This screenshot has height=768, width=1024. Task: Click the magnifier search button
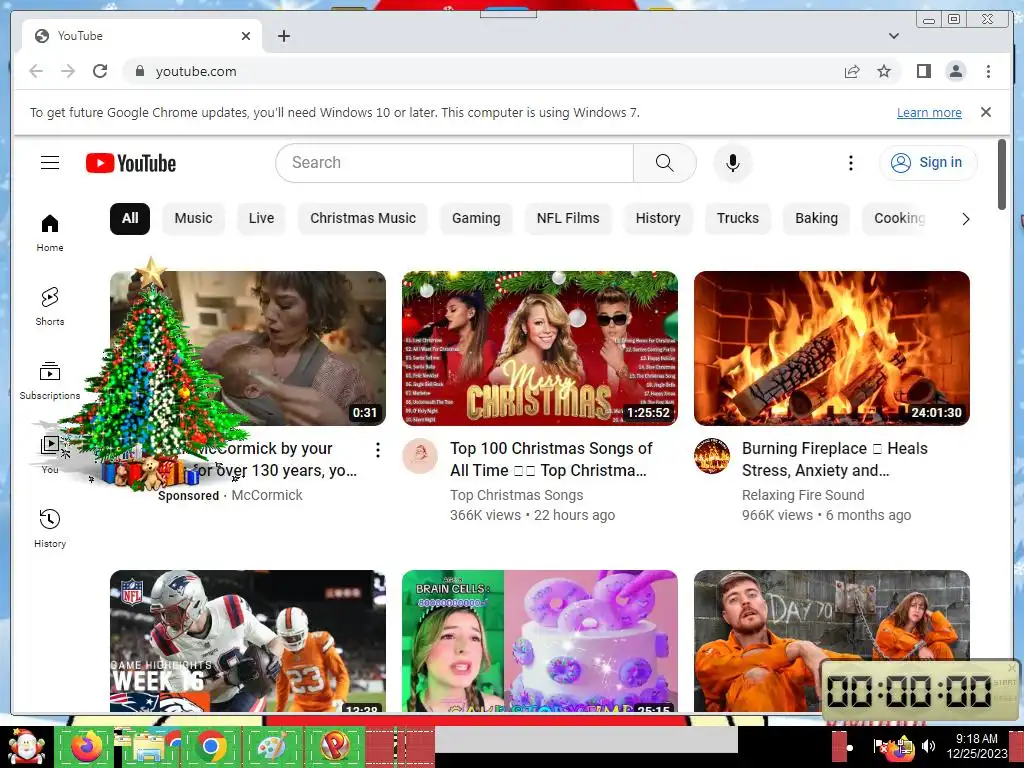click(664, 163)
